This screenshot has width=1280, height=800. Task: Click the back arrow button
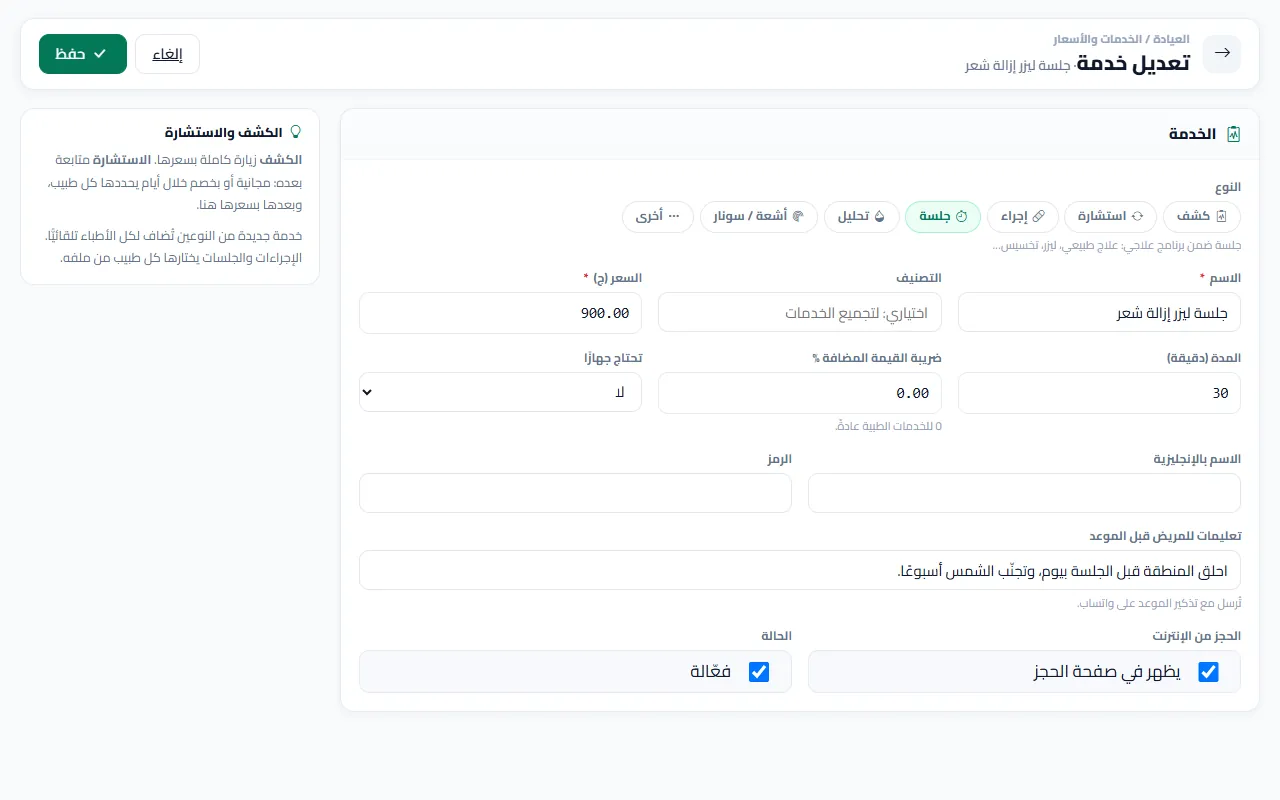(x=1221, y=54)
